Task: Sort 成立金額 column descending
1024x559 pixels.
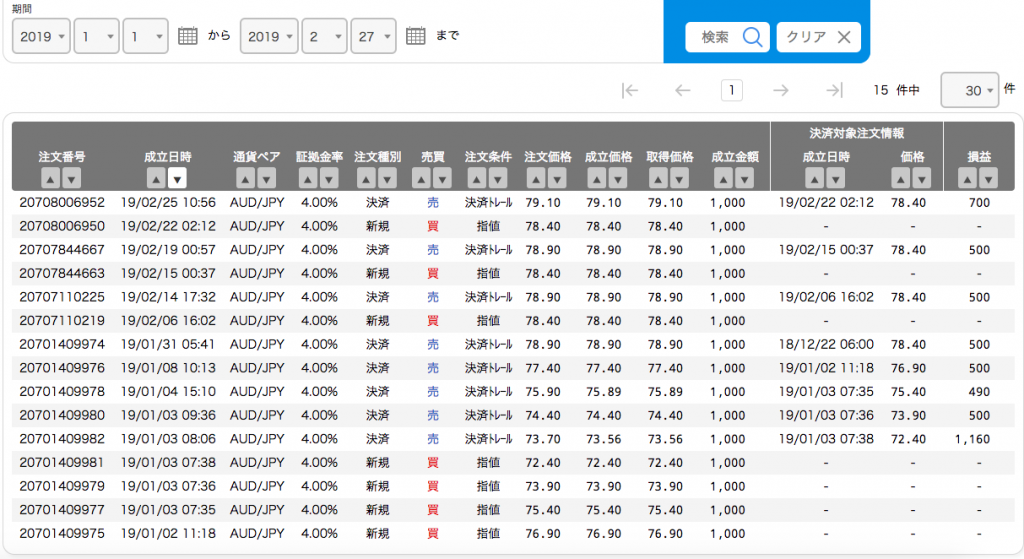Action: point(744,178)
